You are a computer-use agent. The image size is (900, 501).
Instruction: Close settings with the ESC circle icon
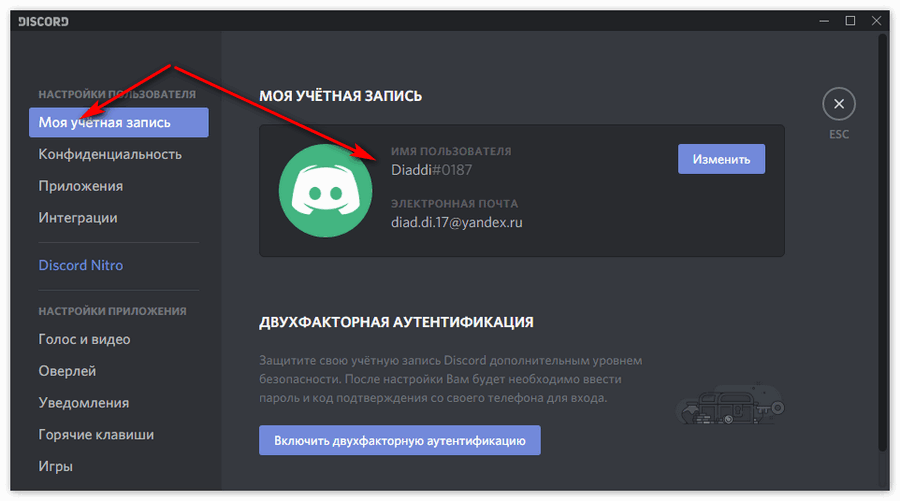839,104
